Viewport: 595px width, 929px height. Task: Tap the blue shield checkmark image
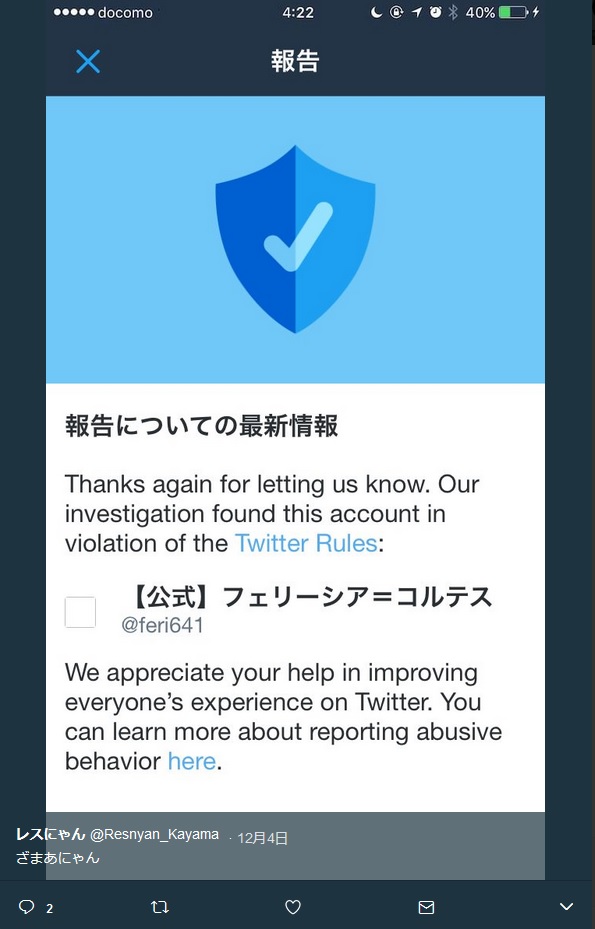pos(295,239)
